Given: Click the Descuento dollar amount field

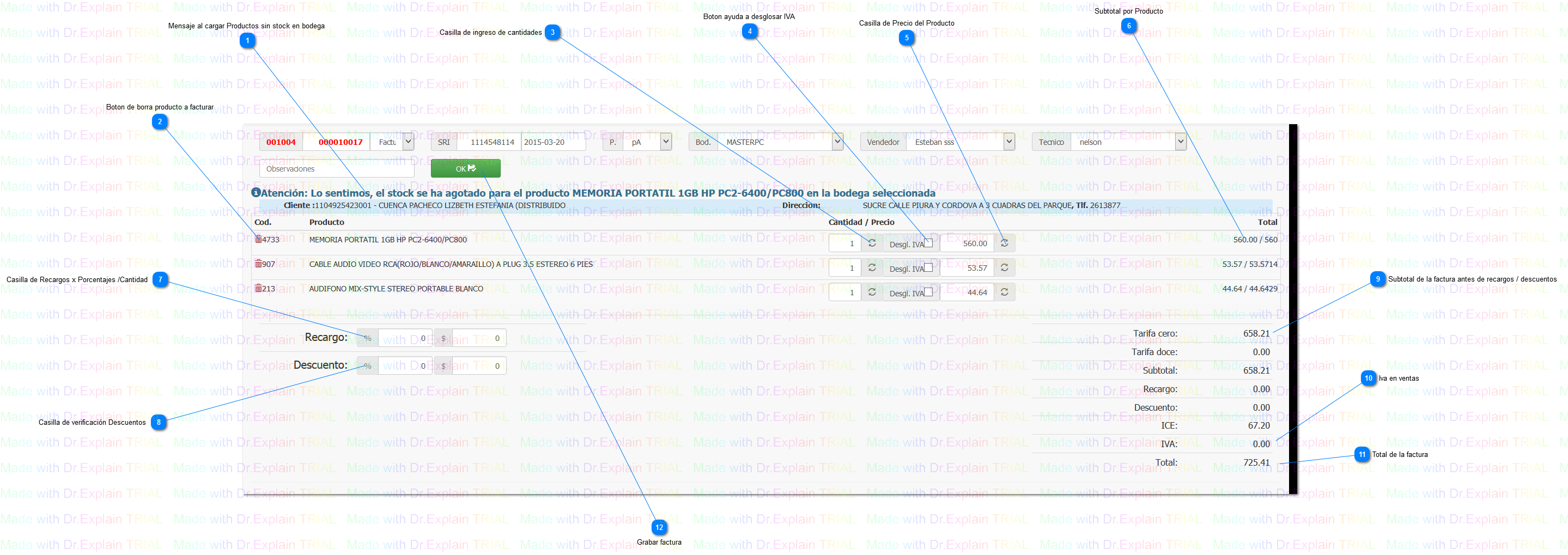Looking at the screenshot, I should click(x=479, y=366).
